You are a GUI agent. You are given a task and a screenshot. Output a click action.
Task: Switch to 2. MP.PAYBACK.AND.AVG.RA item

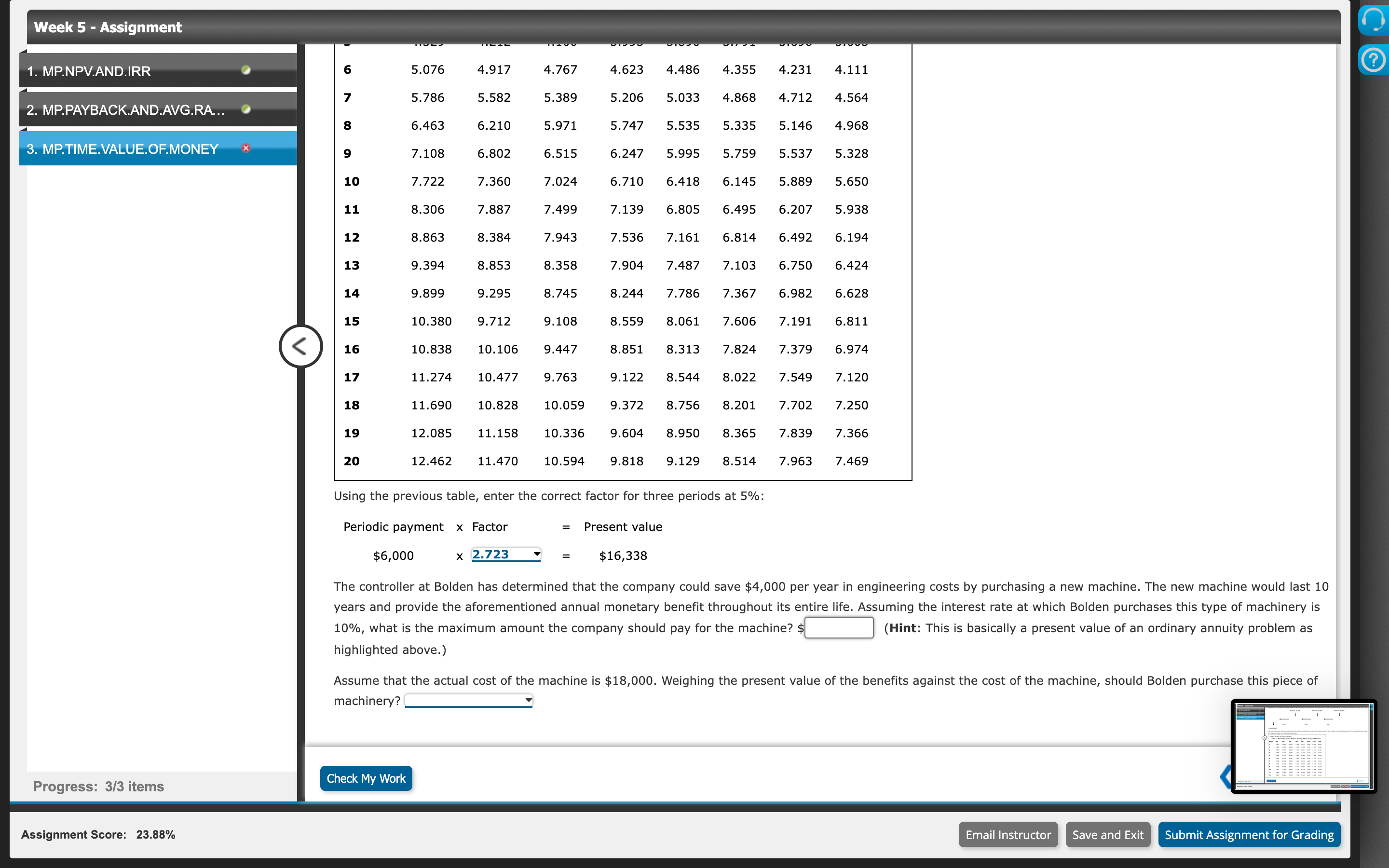click(125, 109)
